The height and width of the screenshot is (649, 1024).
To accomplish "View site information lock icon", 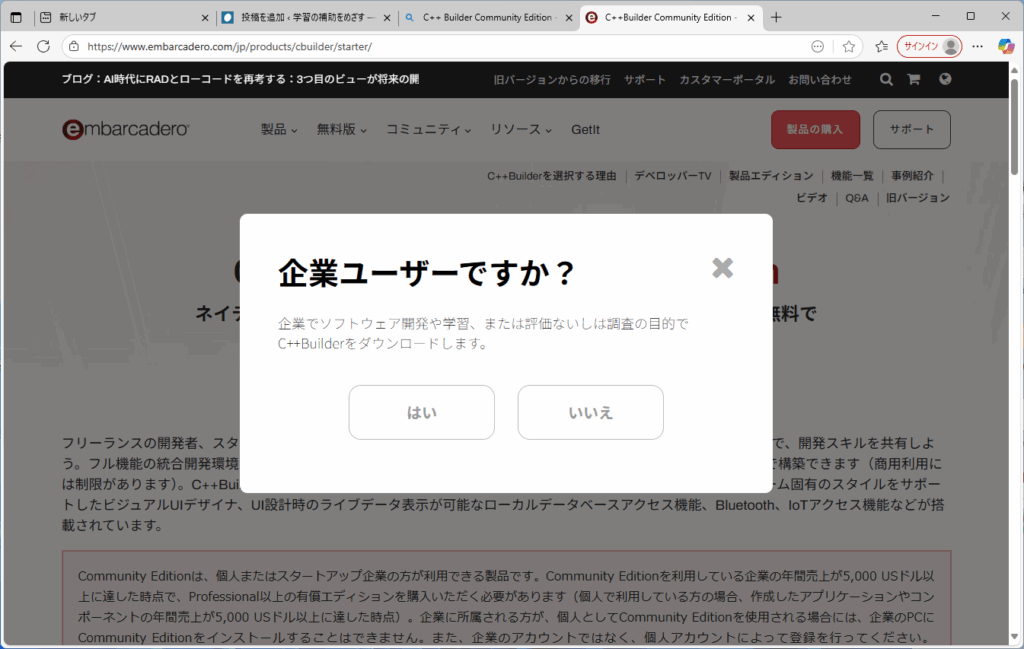I will click(74, 46).
